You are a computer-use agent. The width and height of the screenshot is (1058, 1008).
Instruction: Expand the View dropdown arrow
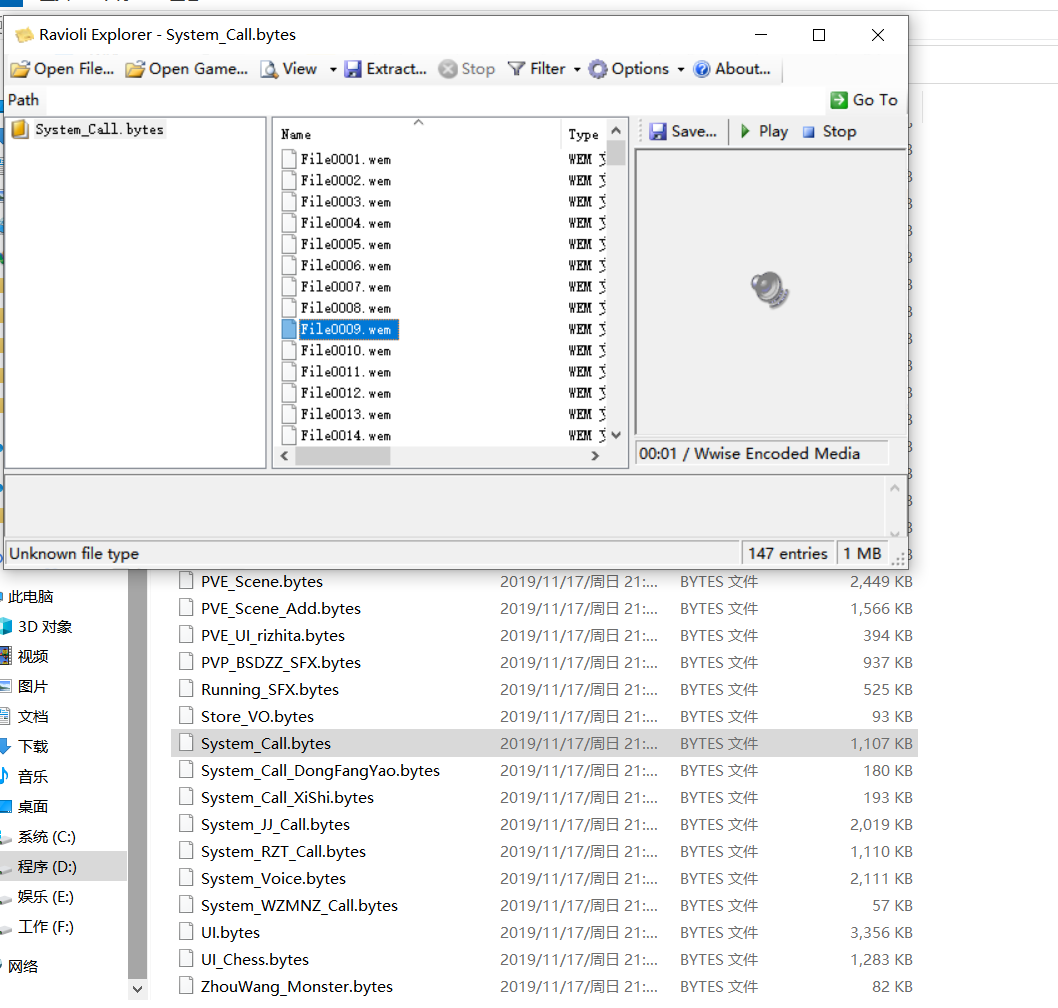coord(333,69)
